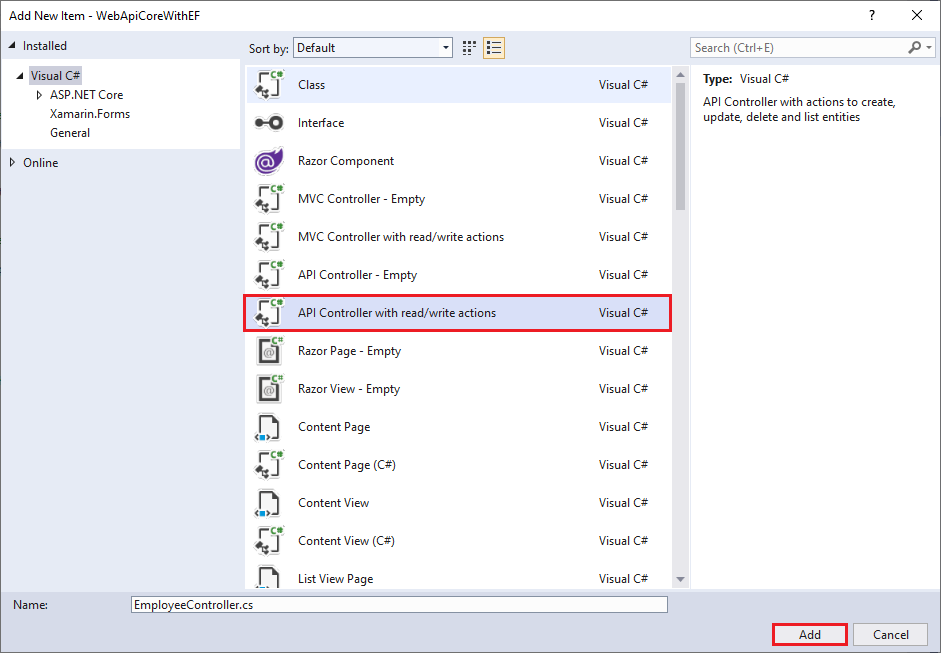941x653 pixels.
Task: Click the 'Class' template name
Action: [x=311, y=85]
